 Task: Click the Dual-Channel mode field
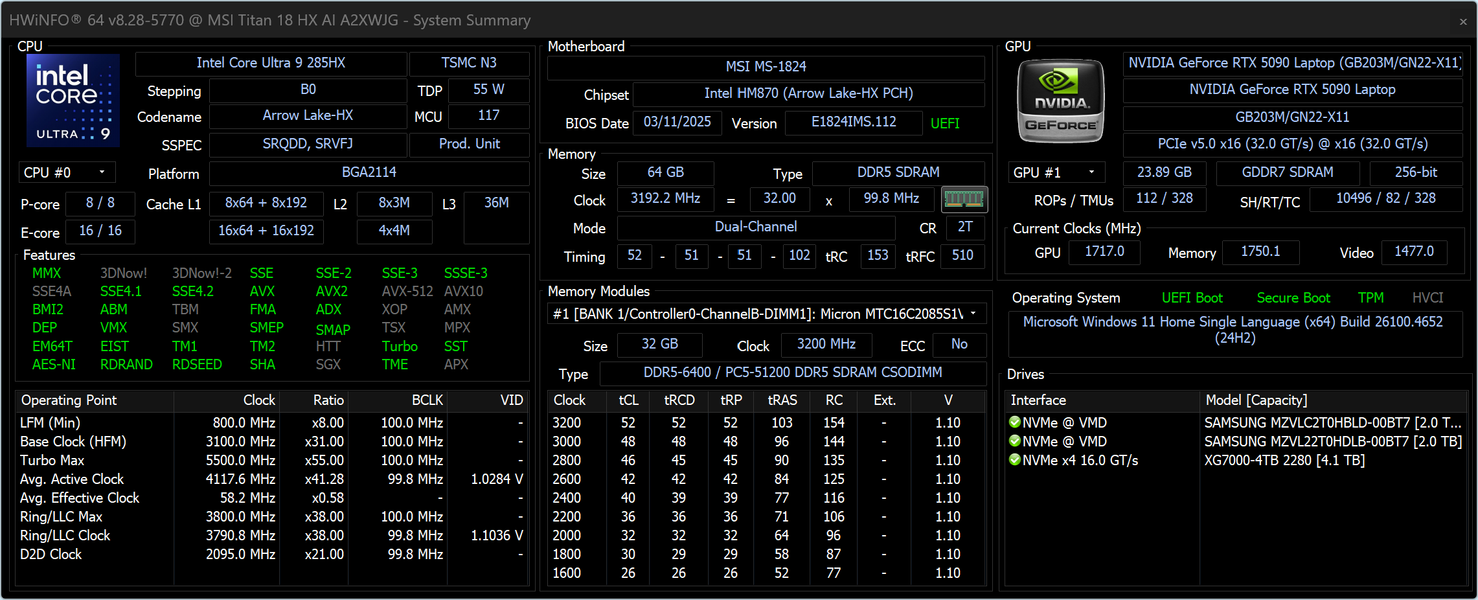[756, 227]
